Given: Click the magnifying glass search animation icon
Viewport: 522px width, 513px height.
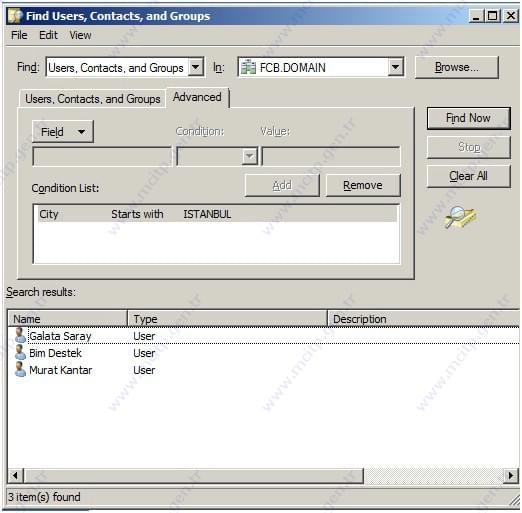Looking at the screenshot, I should tap(460, 217).
